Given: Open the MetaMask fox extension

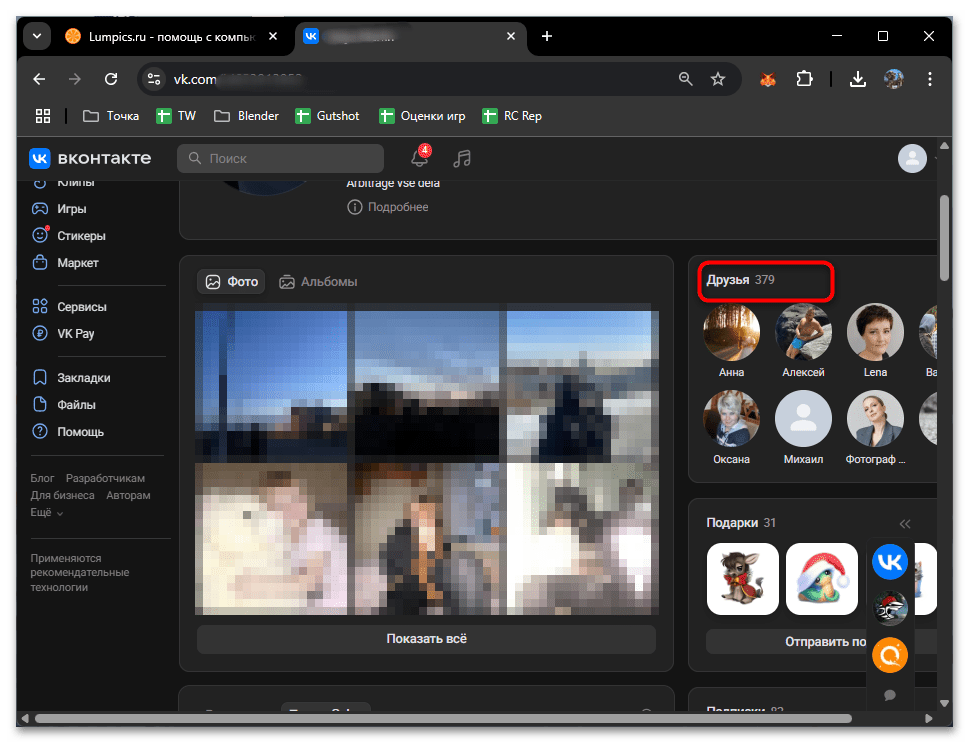Looking at the screenshot, I should 768,79.
